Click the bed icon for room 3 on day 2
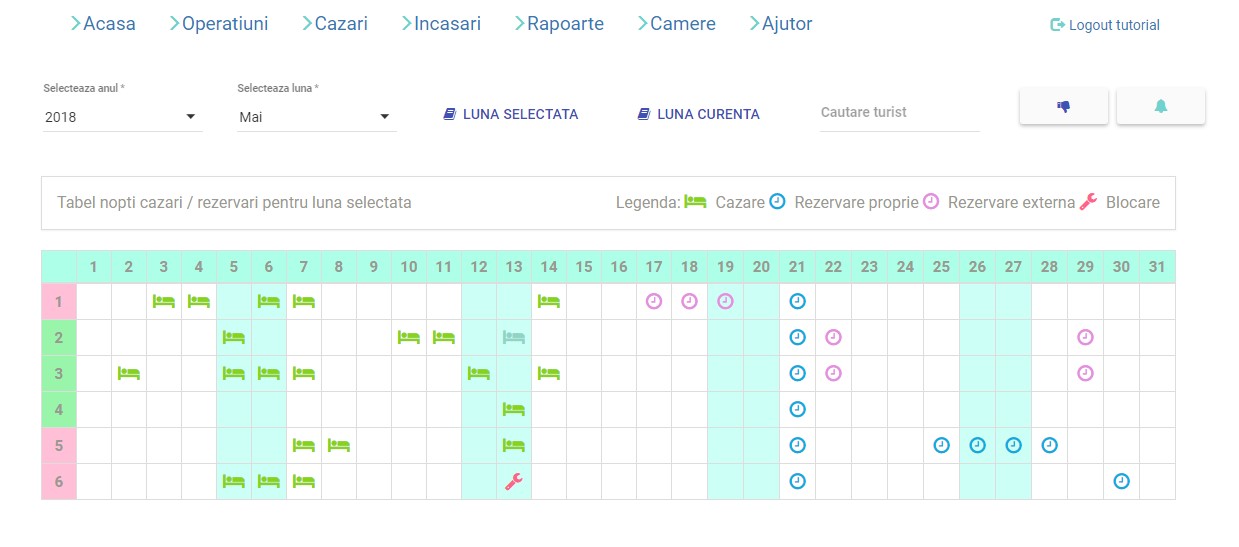 pyautogui.click(x=129, y=373)
